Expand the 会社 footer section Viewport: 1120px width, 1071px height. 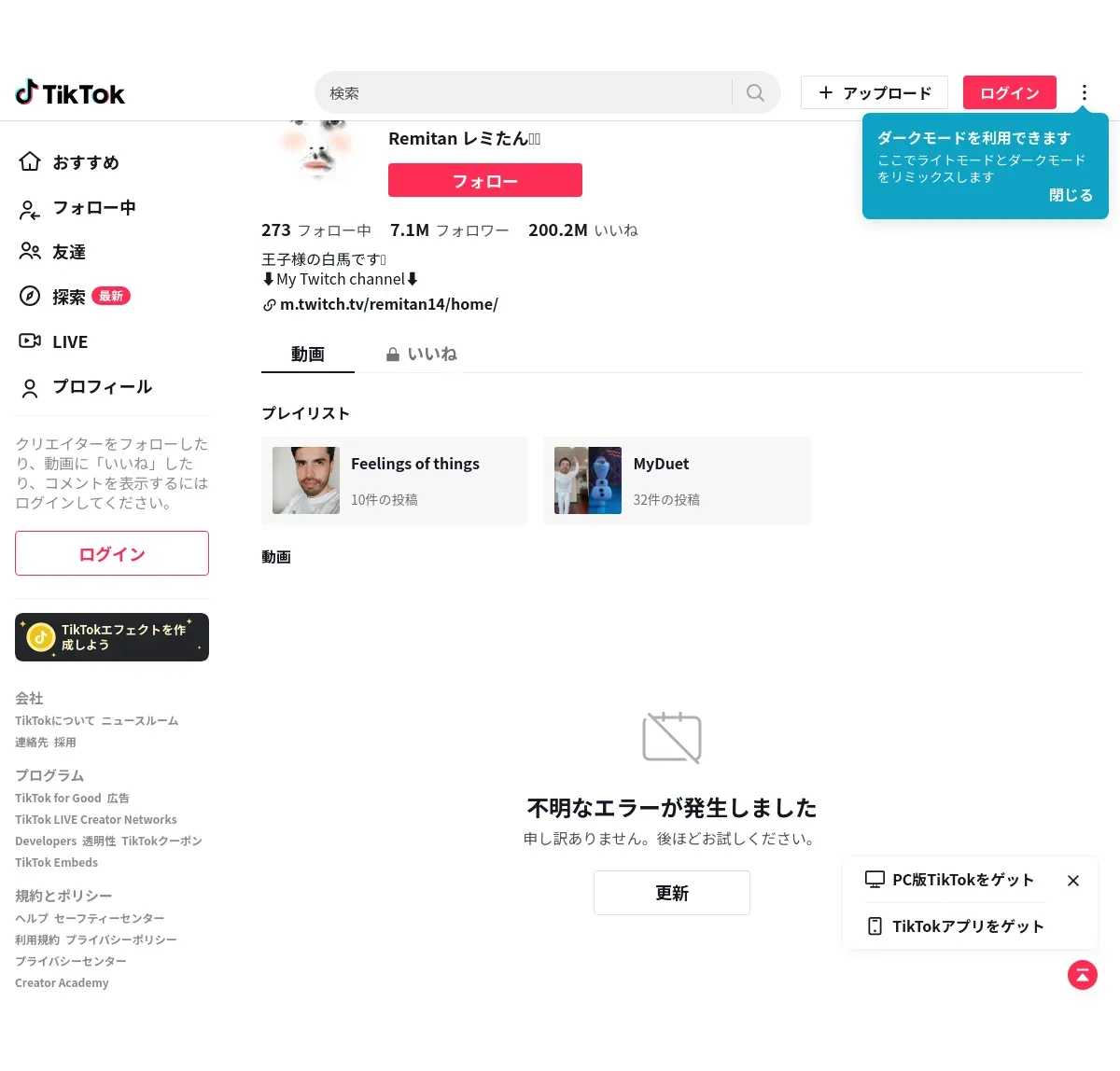29,698
